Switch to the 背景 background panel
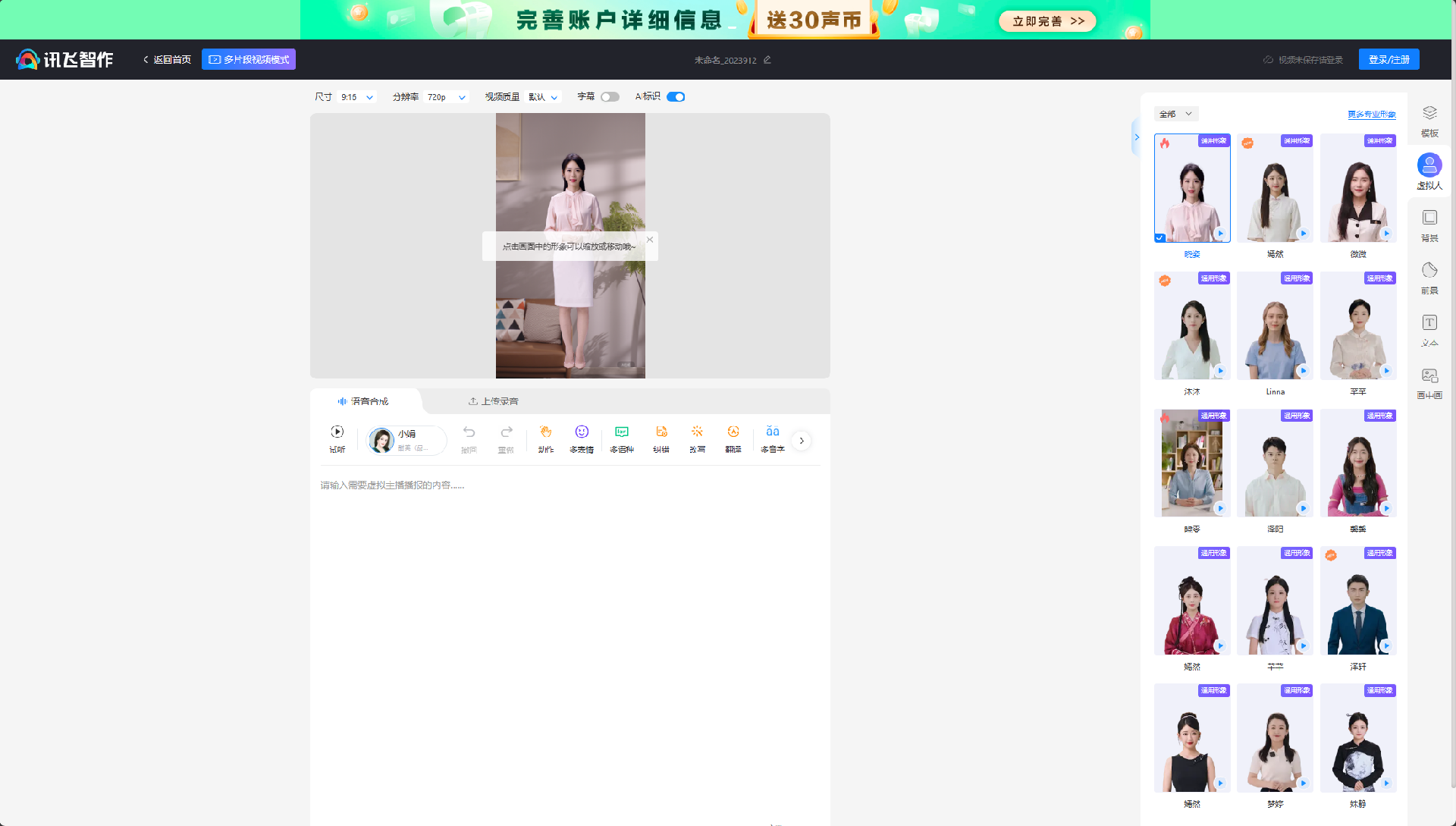 point(1429,225)
